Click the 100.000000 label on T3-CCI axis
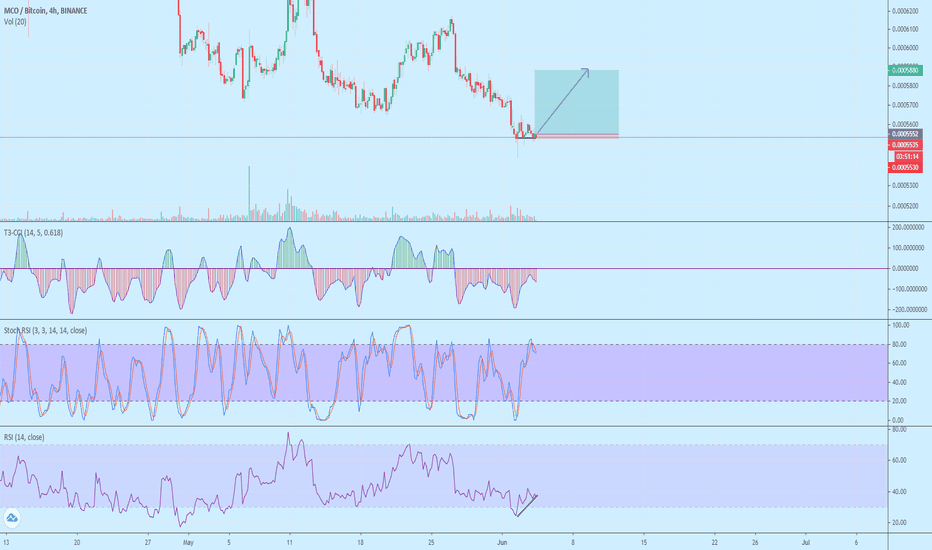Viewport: 932px width, 550px height. 908,248
